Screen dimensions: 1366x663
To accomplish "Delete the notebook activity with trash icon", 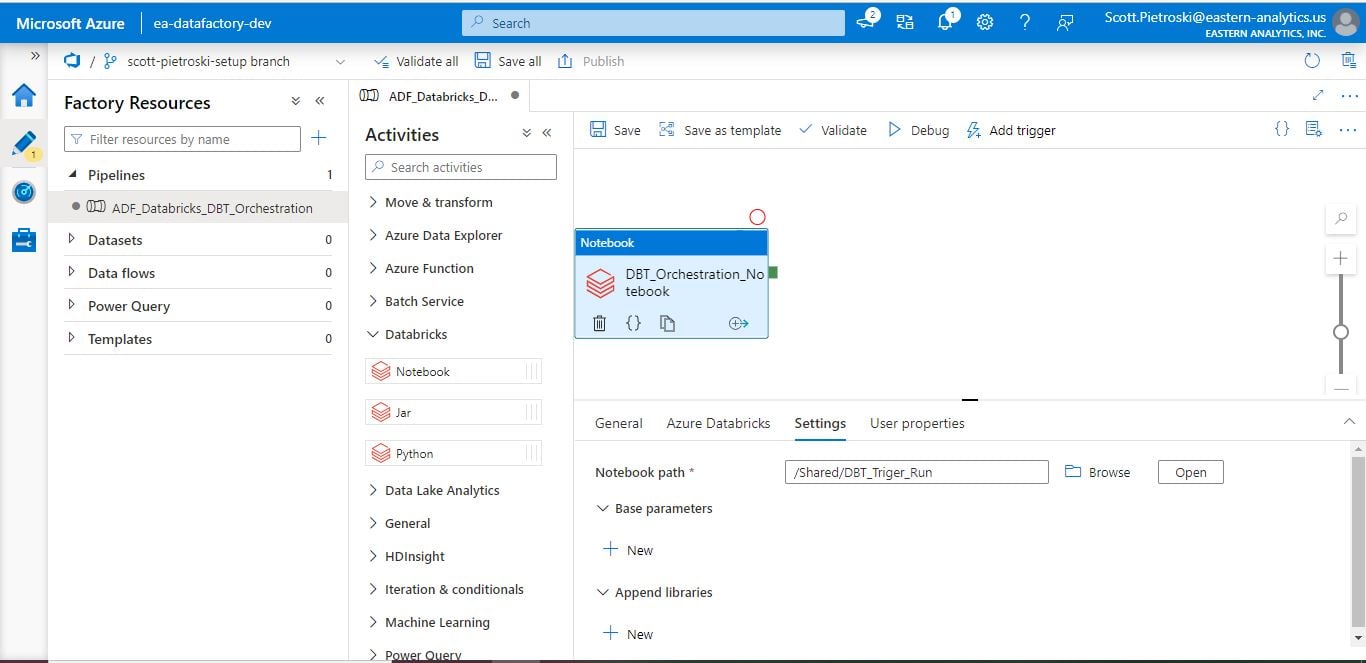I will [599, 323].
